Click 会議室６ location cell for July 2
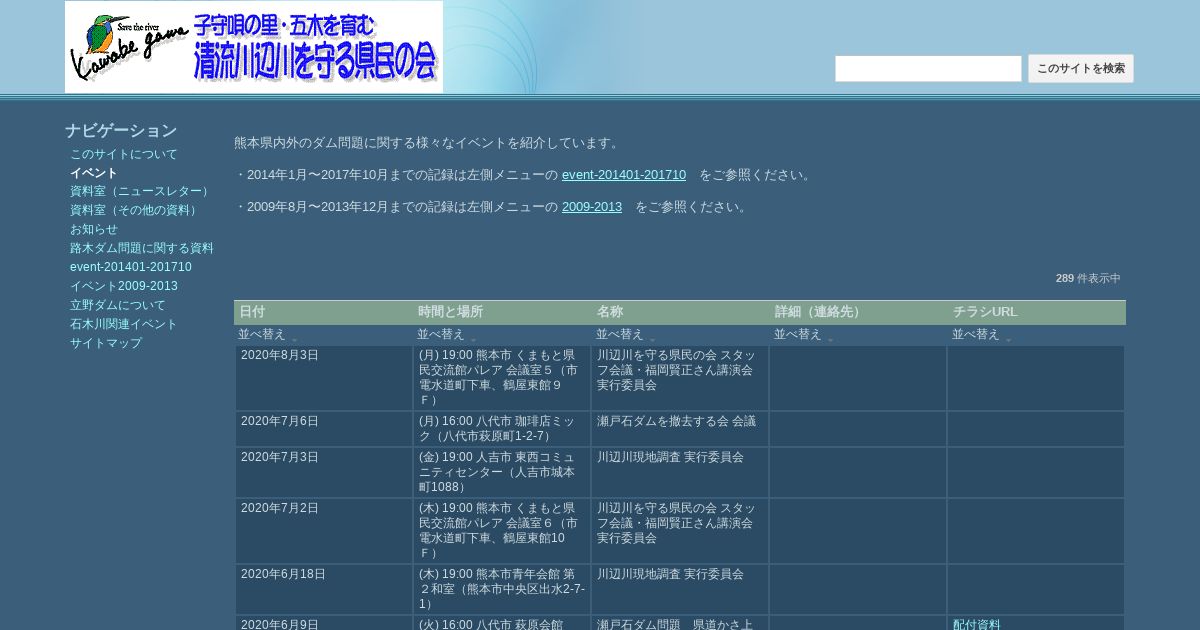Screen dimensions: 1200x630 [502, 531]
